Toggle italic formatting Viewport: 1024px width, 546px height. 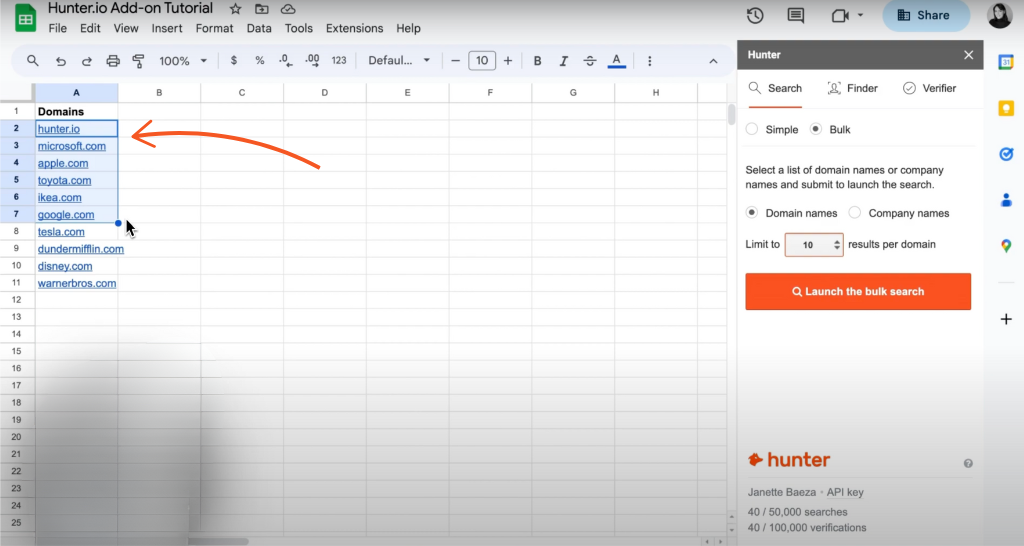pos(564,61)
